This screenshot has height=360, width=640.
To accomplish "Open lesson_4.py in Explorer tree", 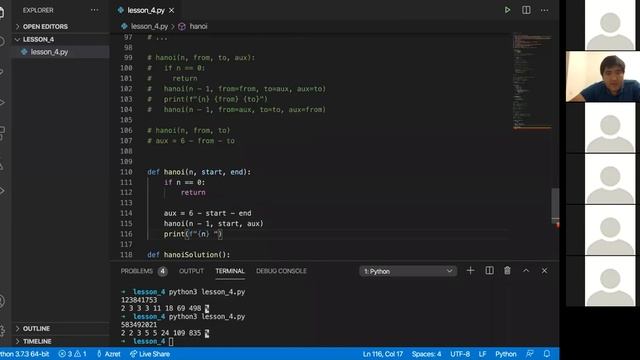I will tap(49, 52).
